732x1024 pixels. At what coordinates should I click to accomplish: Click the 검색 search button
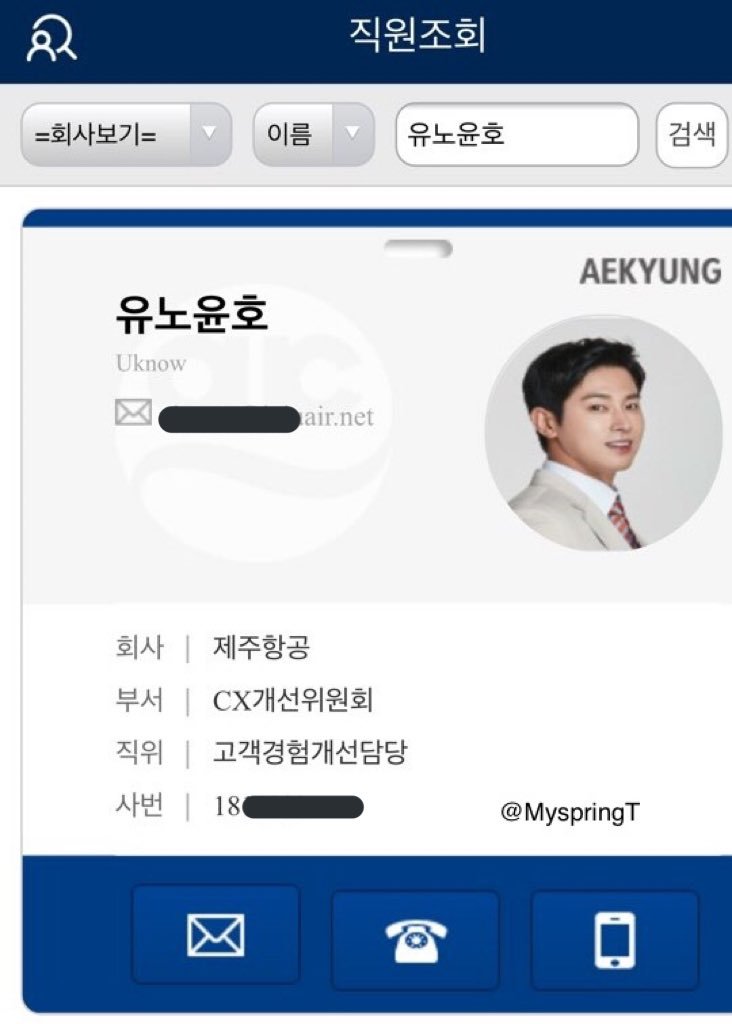692,135
